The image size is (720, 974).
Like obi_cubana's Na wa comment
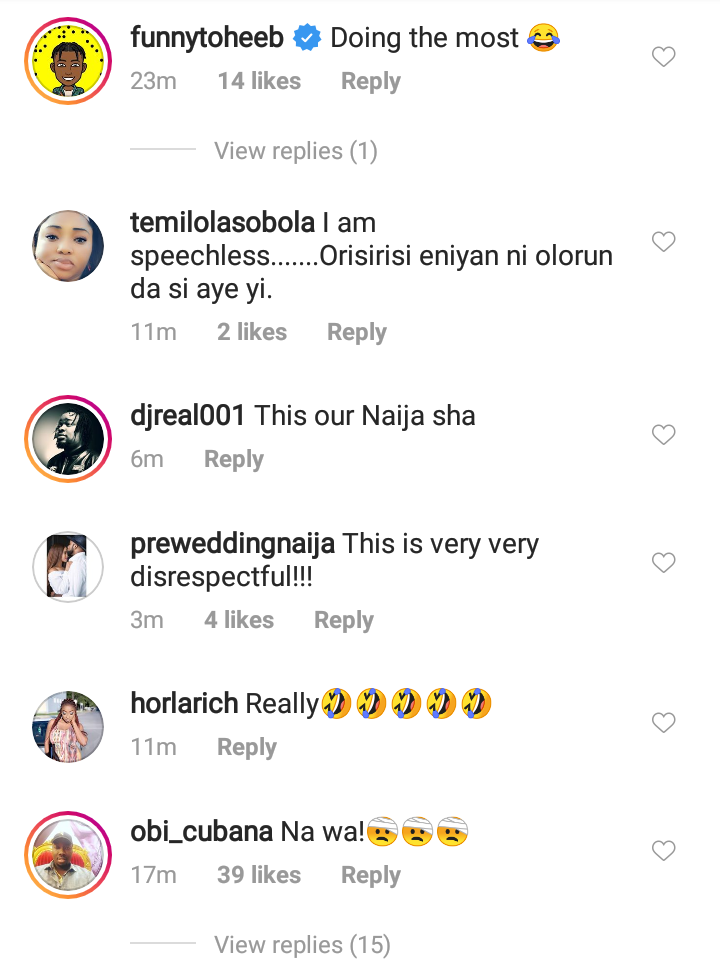(664, 851)
